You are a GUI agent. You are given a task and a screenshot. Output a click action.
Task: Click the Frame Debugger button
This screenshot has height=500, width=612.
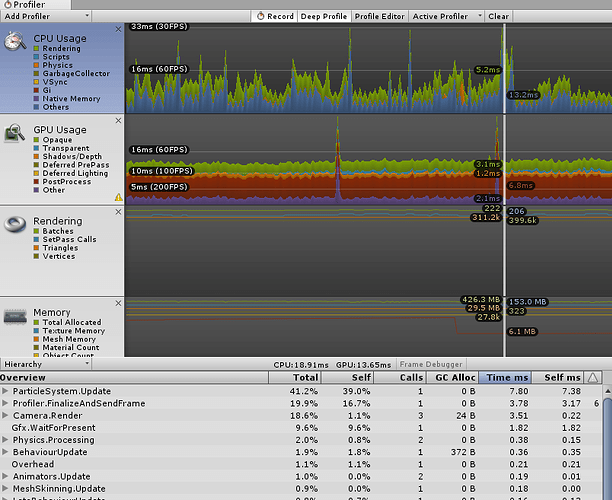[x=431, y=364]
